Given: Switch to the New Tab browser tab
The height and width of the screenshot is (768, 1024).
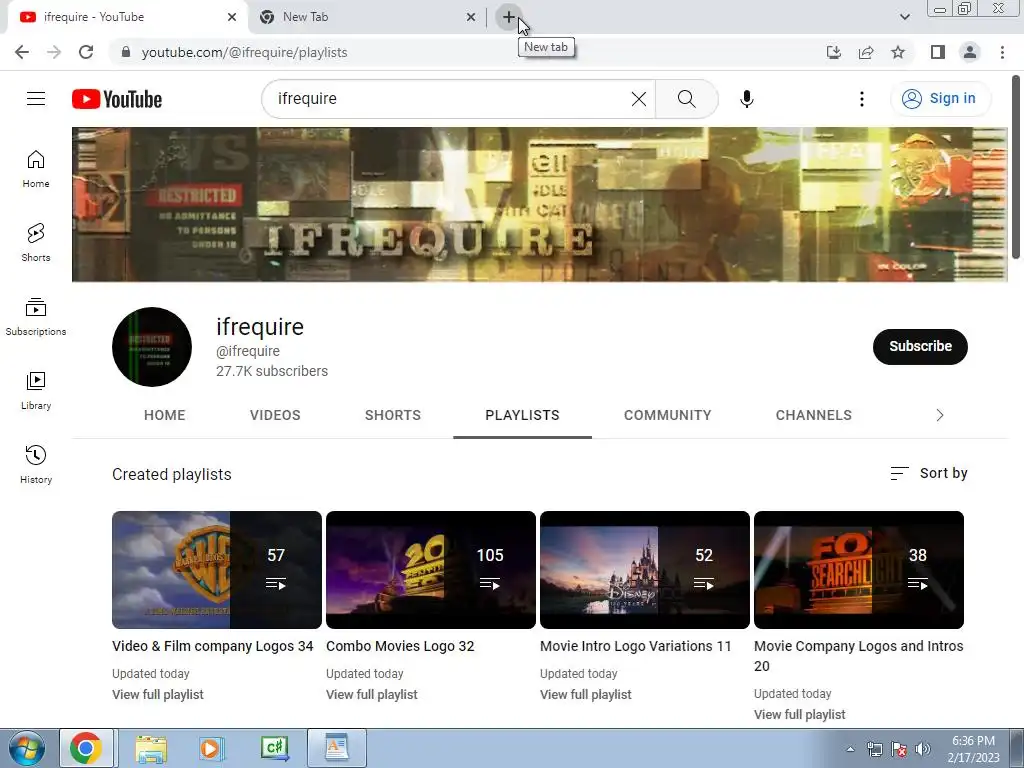Looking at the screenshot, I should 367,17.
